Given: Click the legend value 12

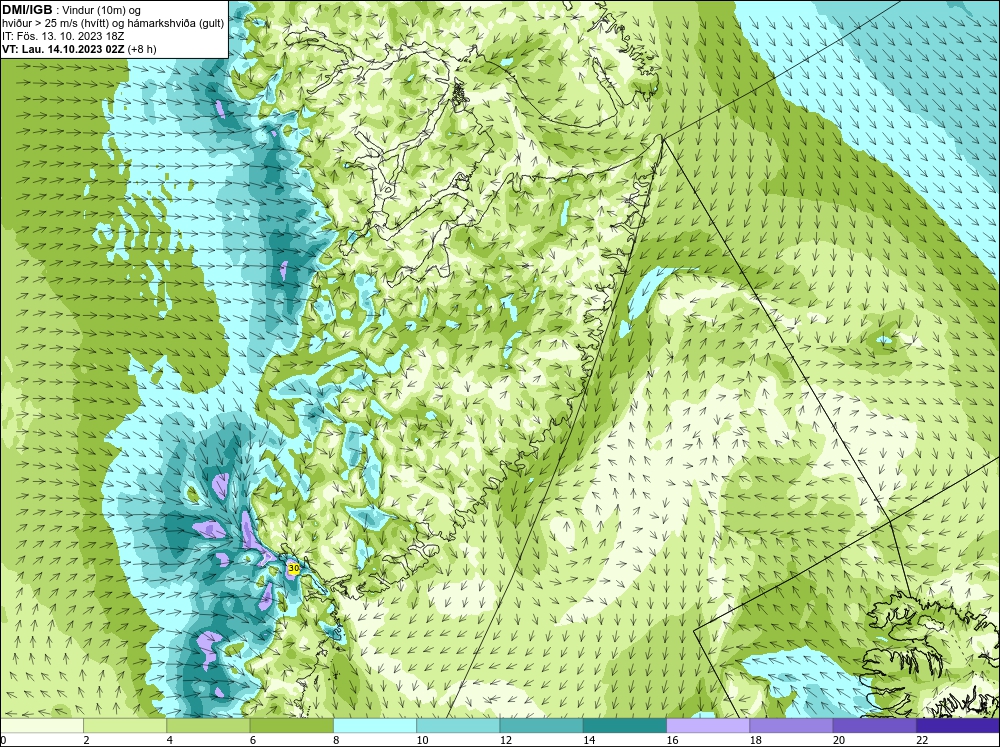Looking at the screenshot, I should pyautogui.click(x=506, y=740).
